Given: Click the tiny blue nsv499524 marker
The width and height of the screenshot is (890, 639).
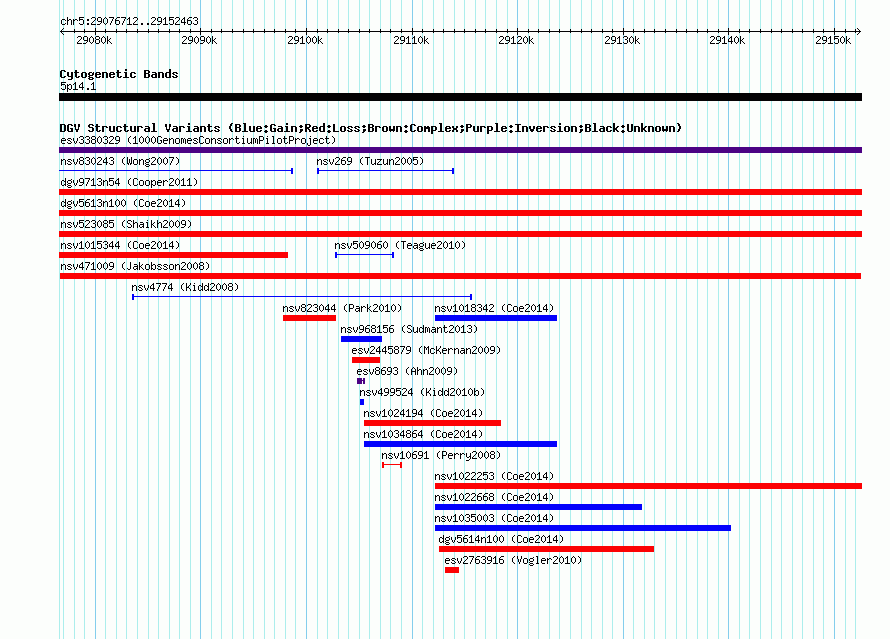Looking at the screenshot, I should pos(362,402).
